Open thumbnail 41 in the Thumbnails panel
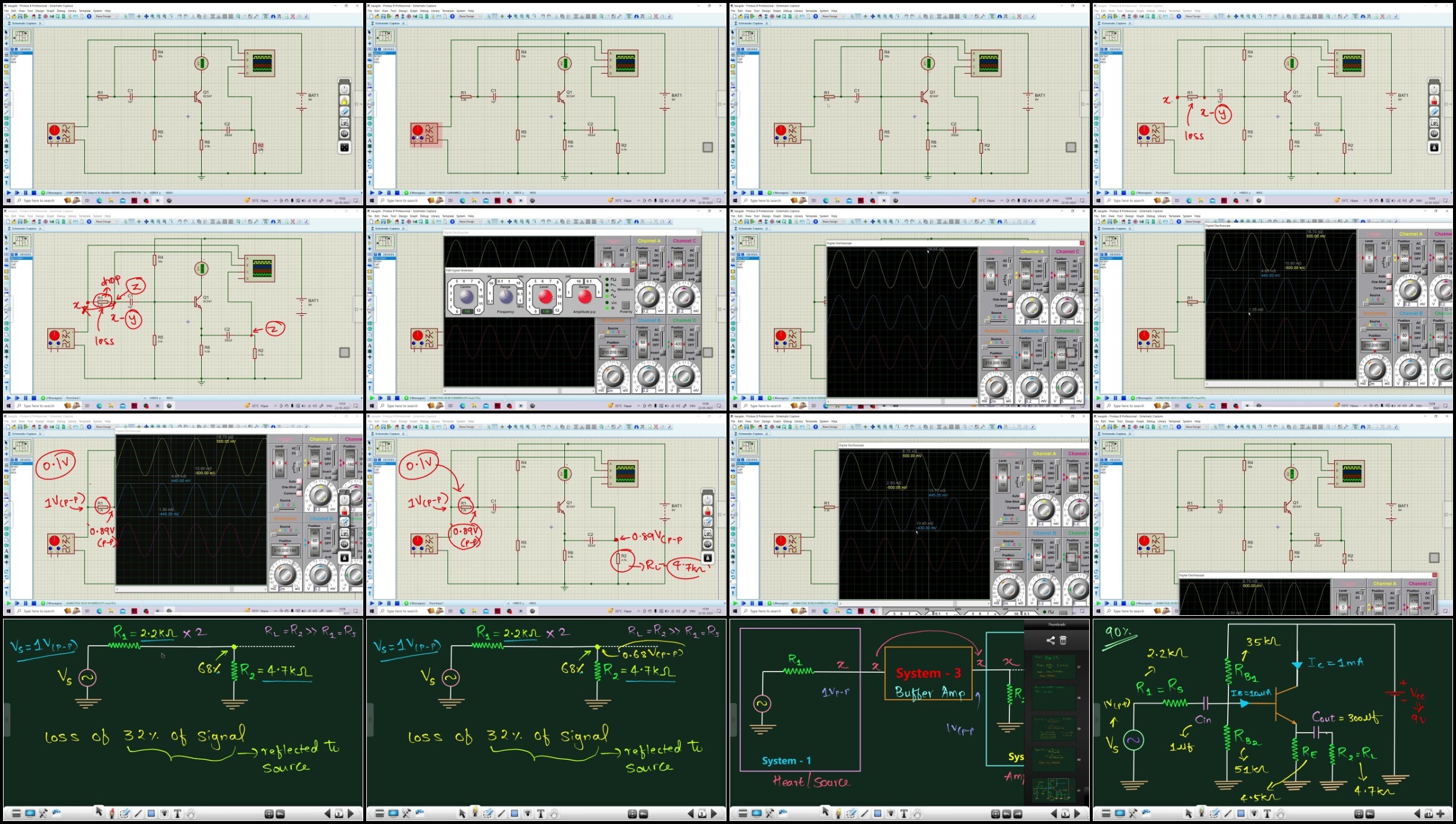This screenshot has width=1456, height=824. 1054,790
